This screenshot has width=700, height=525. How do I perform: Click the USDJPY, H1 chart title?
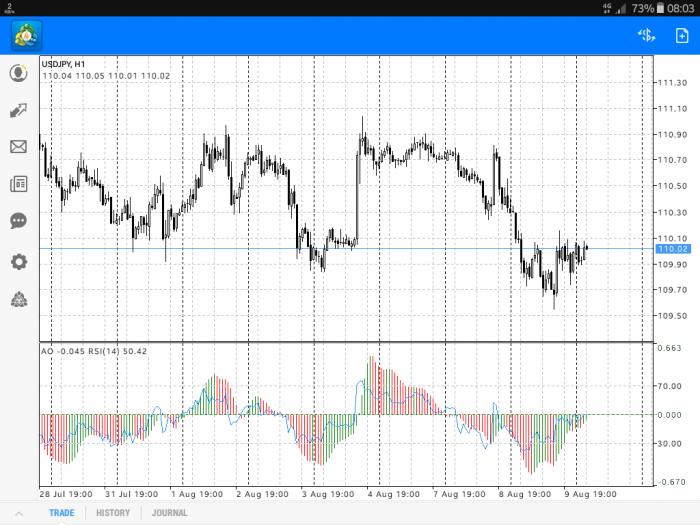pyautogui.click(x=63, y=64)
